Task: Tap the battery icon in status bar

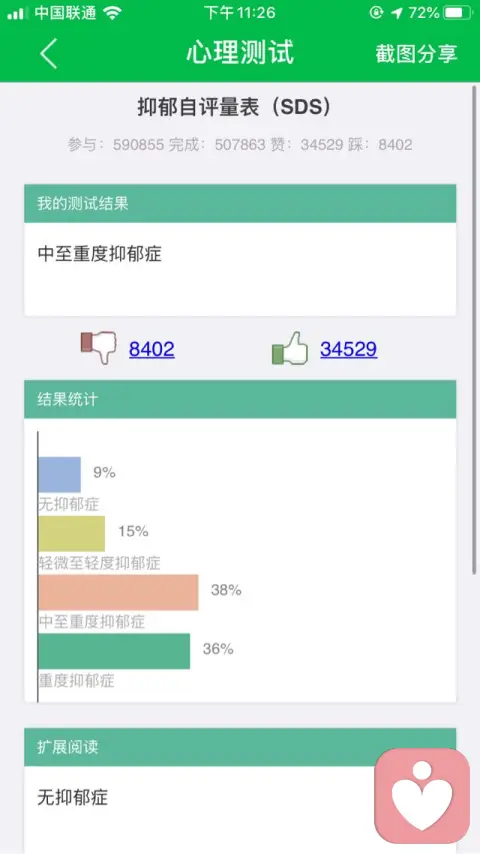Action: (458, 13)
